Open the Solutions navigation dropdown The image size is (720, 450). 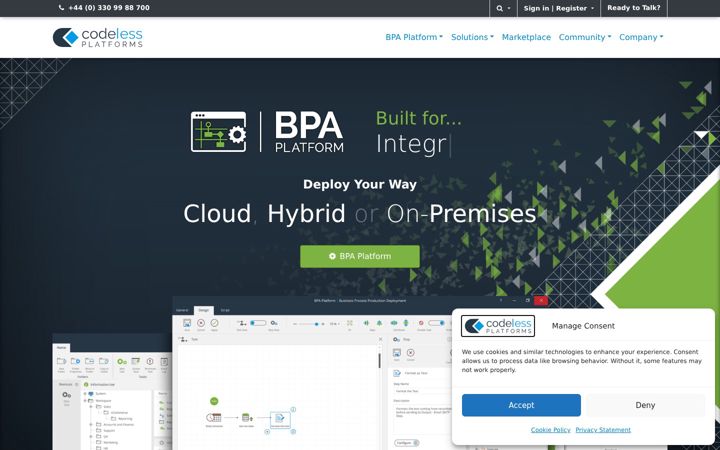[472, 37]
